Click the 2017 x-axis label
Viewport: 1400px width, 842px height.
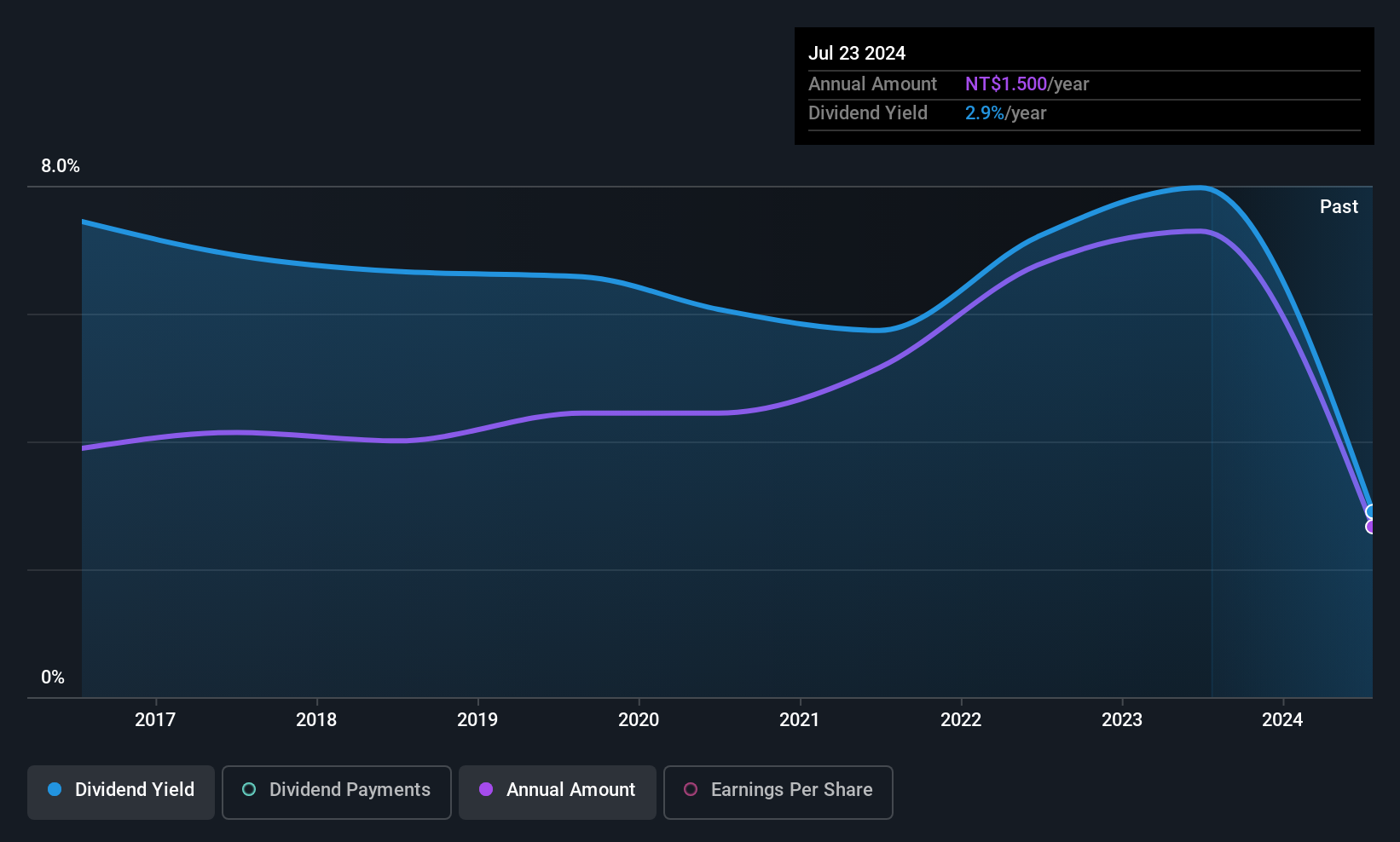pos(155,720)
